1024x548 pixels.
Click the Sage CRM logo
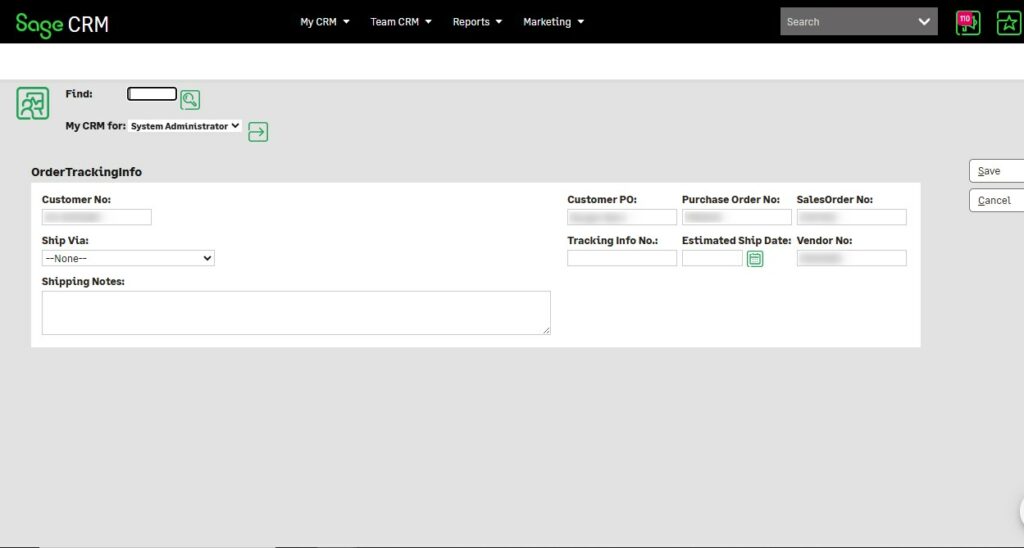62,23
